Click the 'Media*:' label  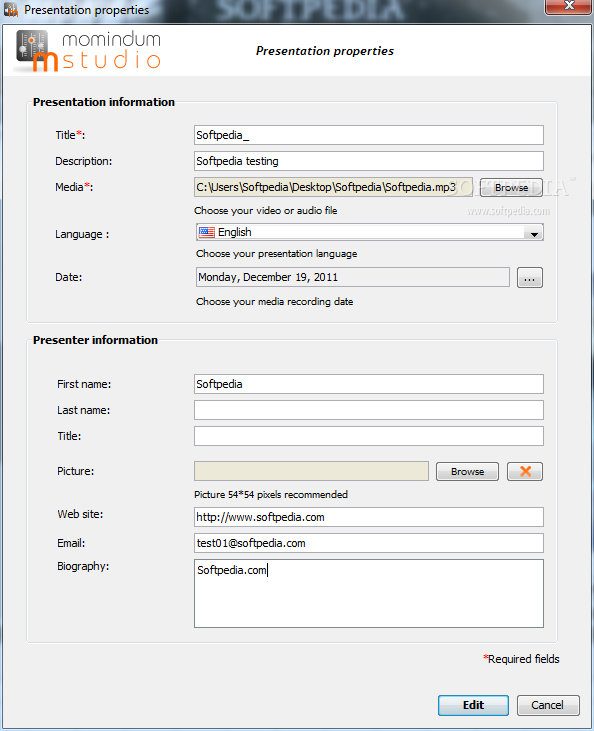(74, 187)
